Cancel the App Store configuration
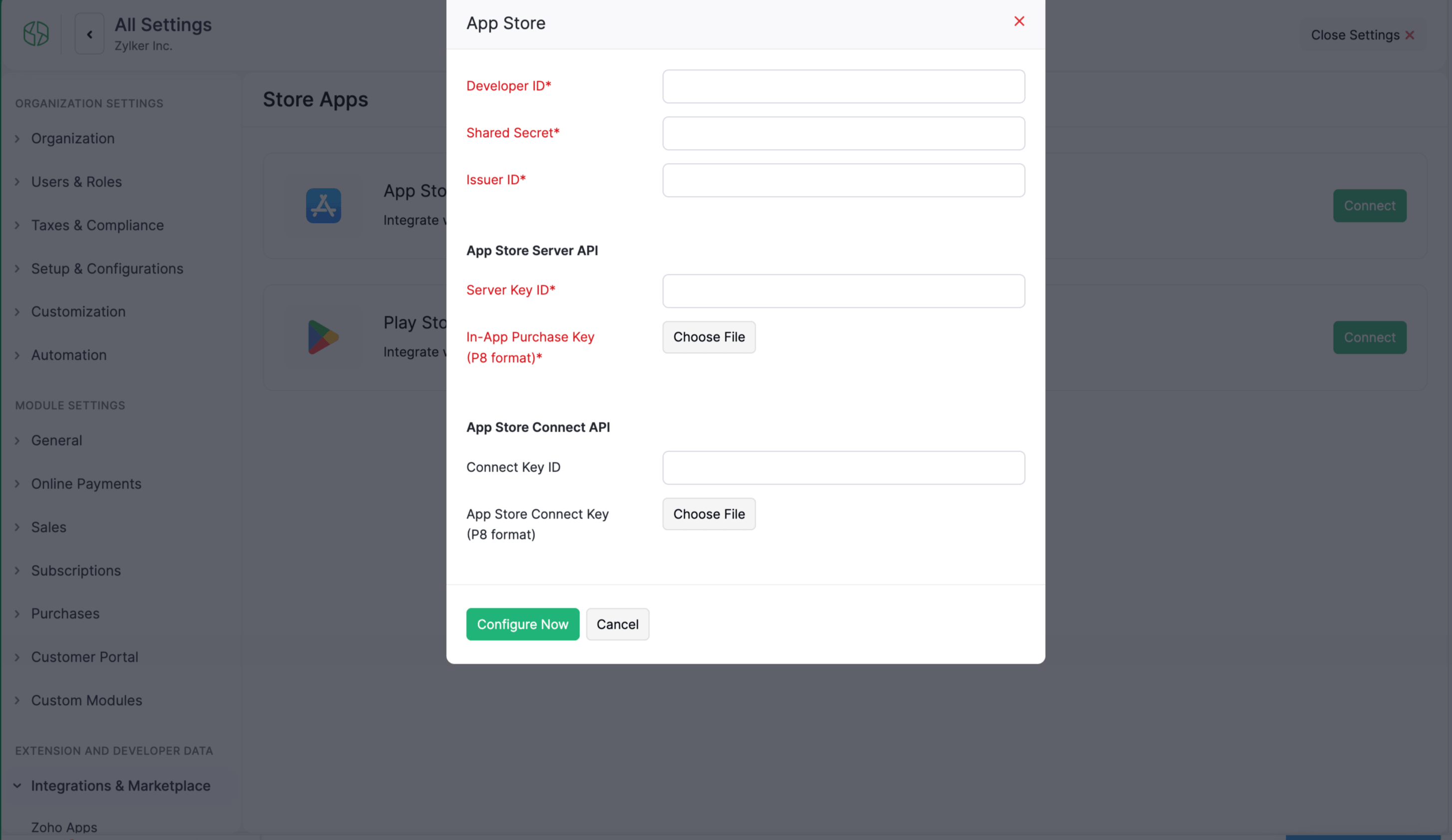1452x840 pixels. coord(617,624)
